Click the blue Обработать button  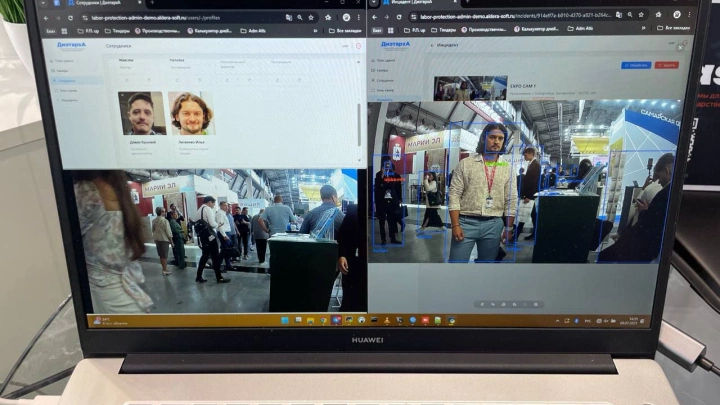(635, 65)
